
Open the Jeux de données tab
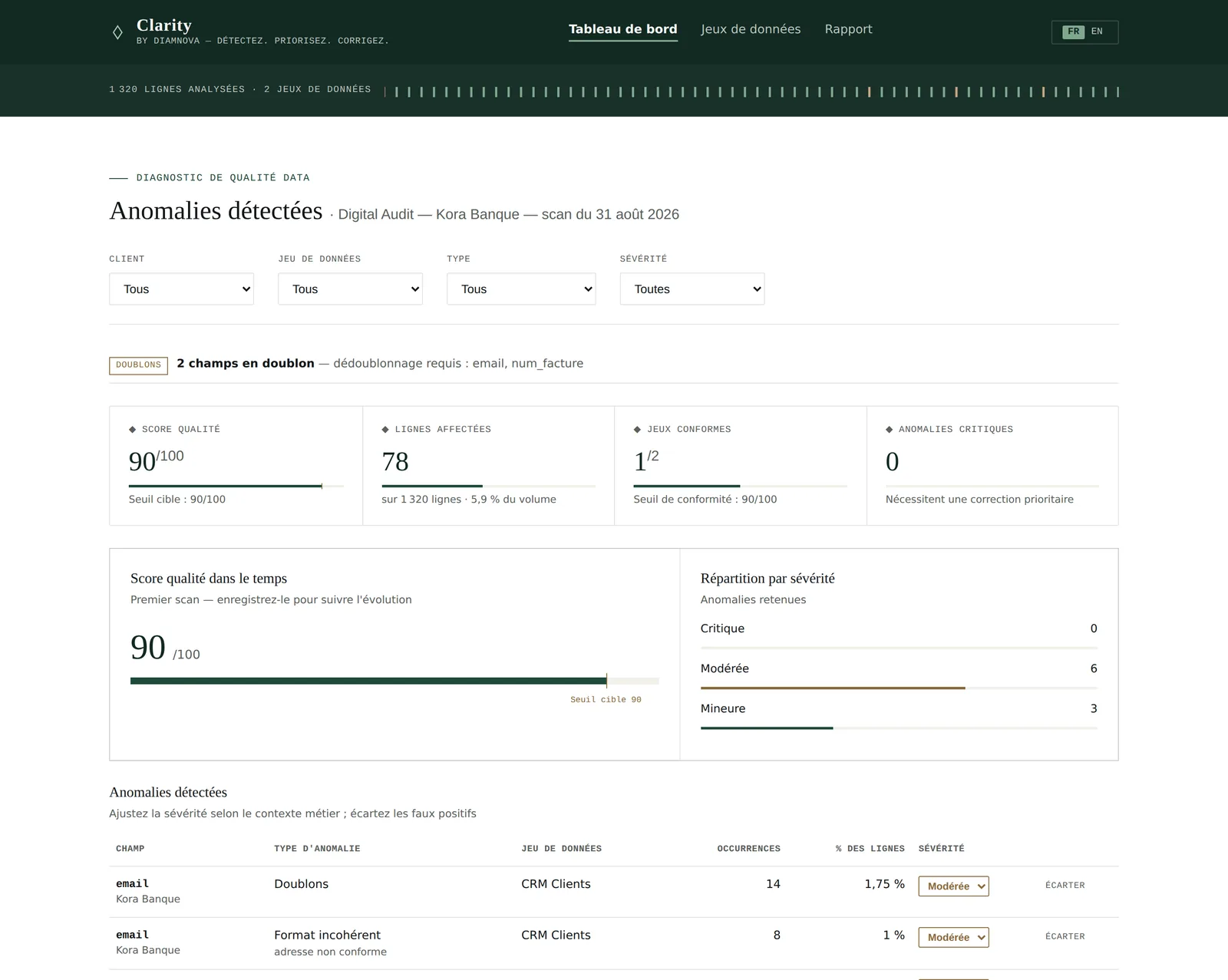[751, 29]
